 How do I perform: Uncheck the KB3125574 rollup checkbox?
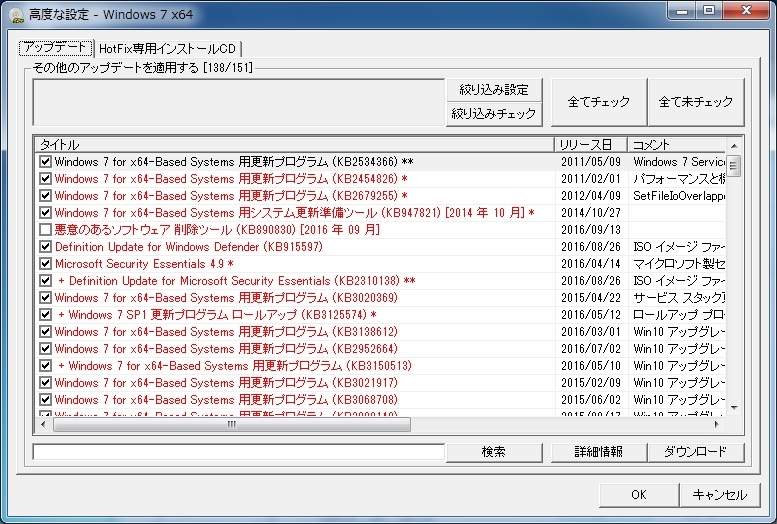(x=46, y=314)
